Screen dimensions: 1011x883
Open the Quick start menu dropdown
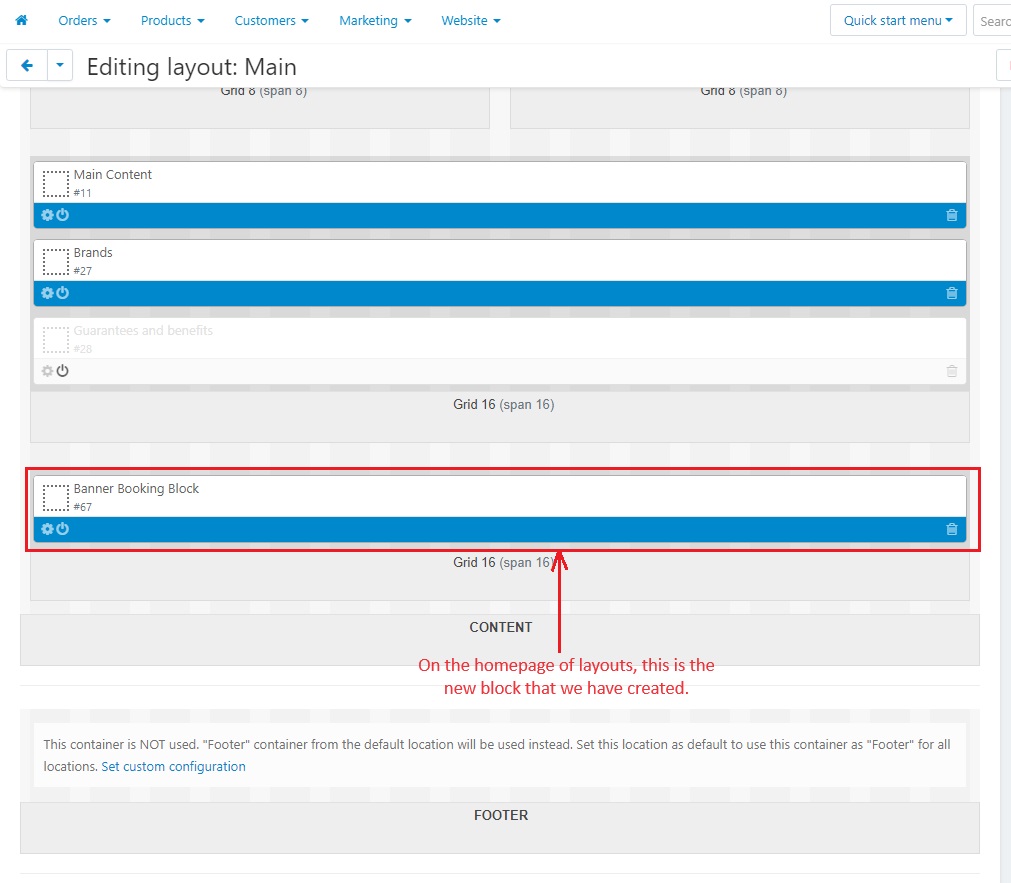pyautogui.click(x=898, y=21)
